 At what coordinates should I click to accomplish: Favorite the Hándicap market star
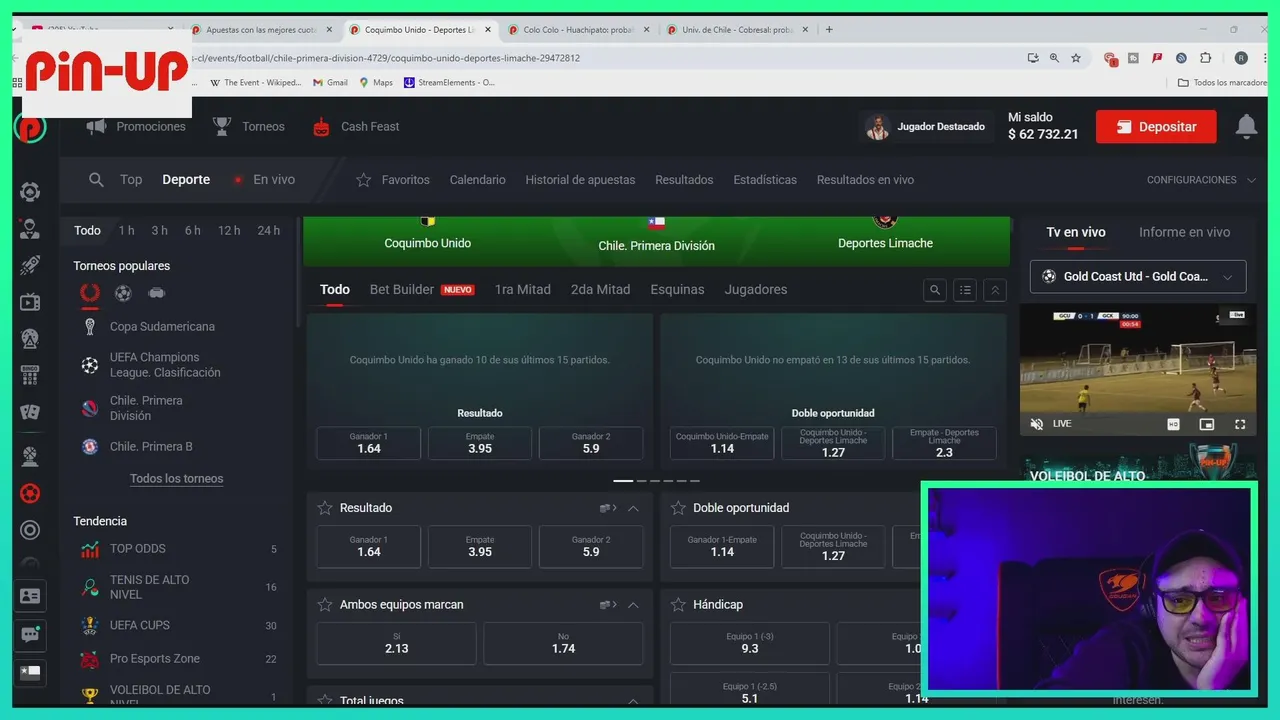[x=678, y=605]
